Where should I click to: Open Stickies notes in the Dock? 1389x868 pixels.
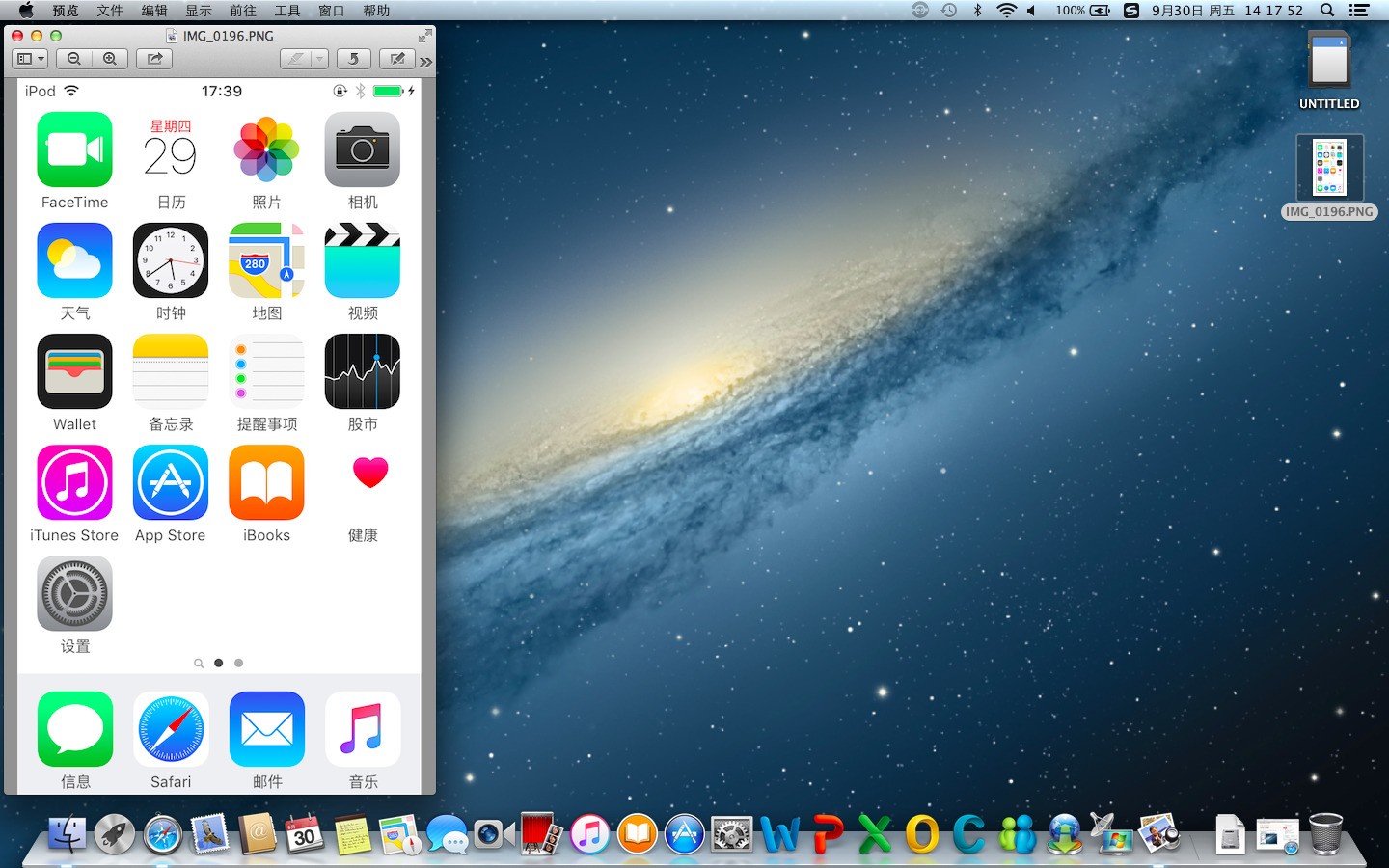[352, 834]
